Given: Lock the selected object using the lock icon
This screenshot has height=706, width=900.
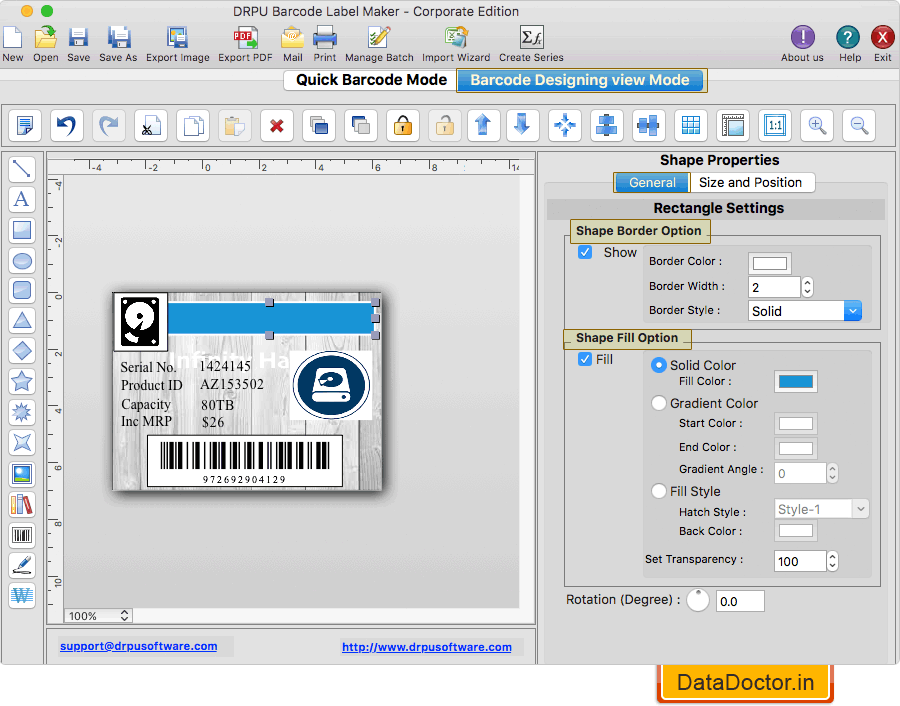Looking at the screenshot, I should tap(402, 125).
